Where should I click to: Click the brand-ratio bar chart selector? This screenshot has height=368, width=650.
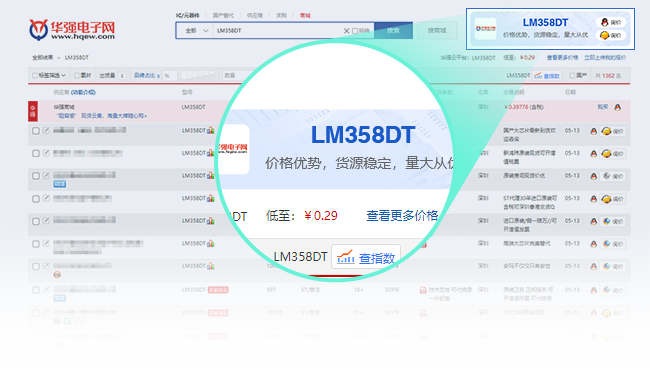click(x=198, y=75)
